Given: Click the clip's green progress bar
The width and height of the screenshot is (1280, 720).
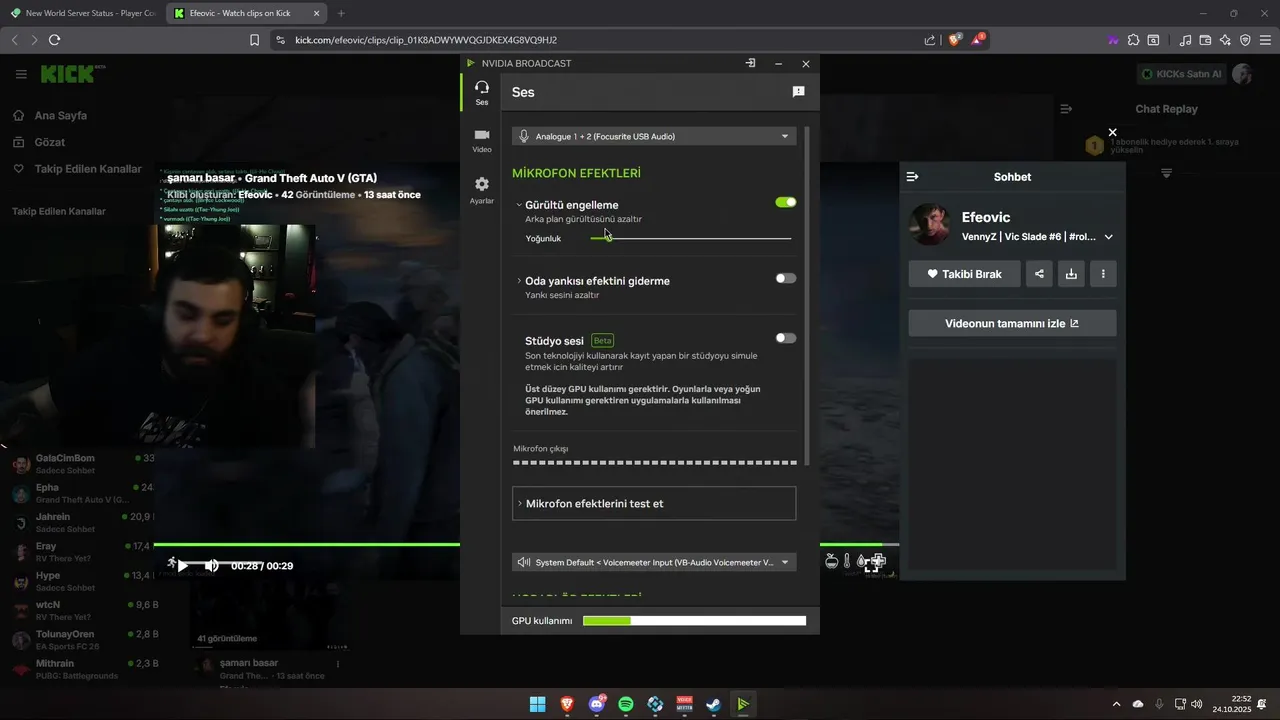Looking at the screenshot, I should tap(307, 544).
